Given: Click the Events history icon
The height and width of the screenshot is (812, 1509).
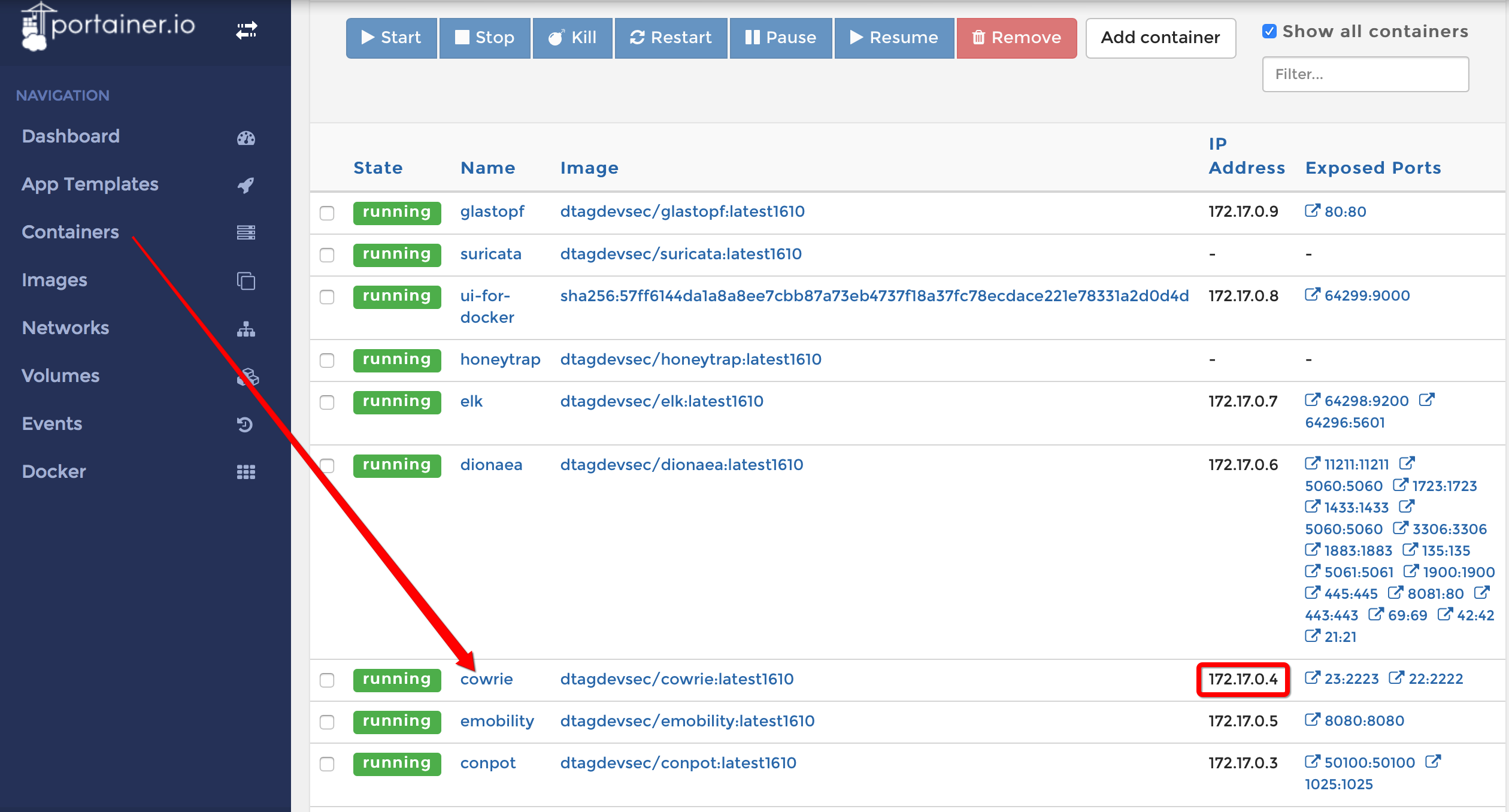Looking at the screenshot, I should coord(246,425).
